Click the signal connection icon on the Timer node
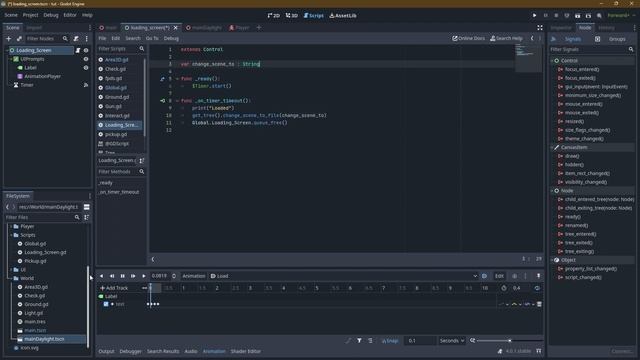This screenshot has width=640, height=360. pos(86,85)
